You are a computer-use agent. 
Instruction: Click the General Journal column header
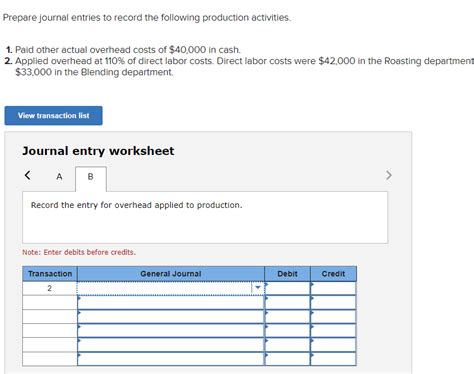pyautogui.click(x=171, y=274)
